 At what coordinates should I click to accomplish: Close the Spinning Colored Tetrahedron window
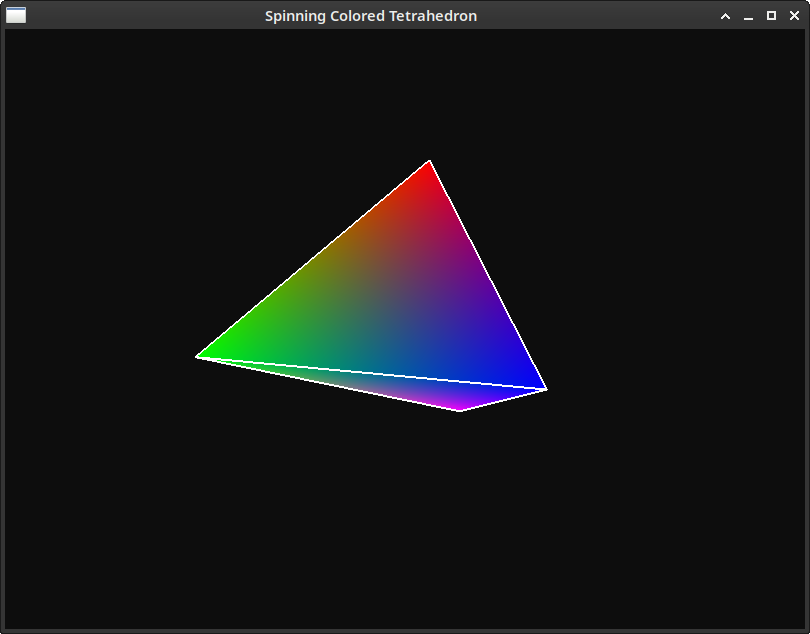point(795,16)
